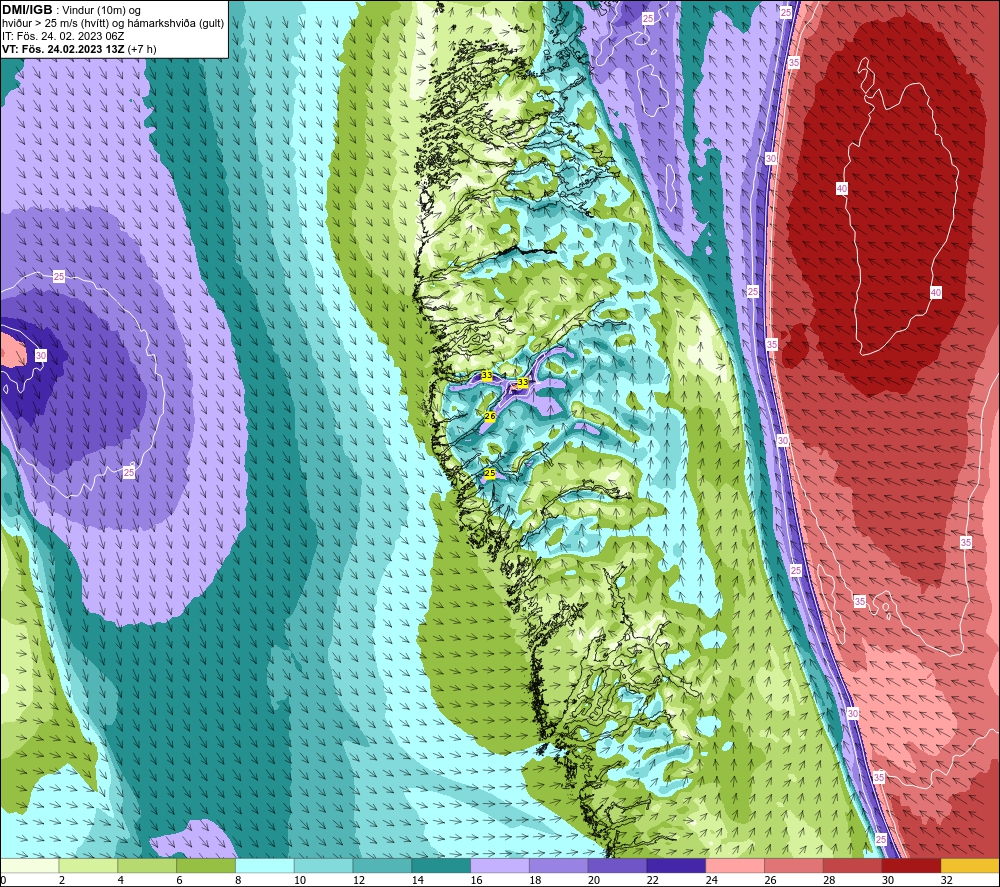The height and width of the screenshot is (887, 1000).
Task: Click the yellow '25' gust label near the coast
Action: 490,473
